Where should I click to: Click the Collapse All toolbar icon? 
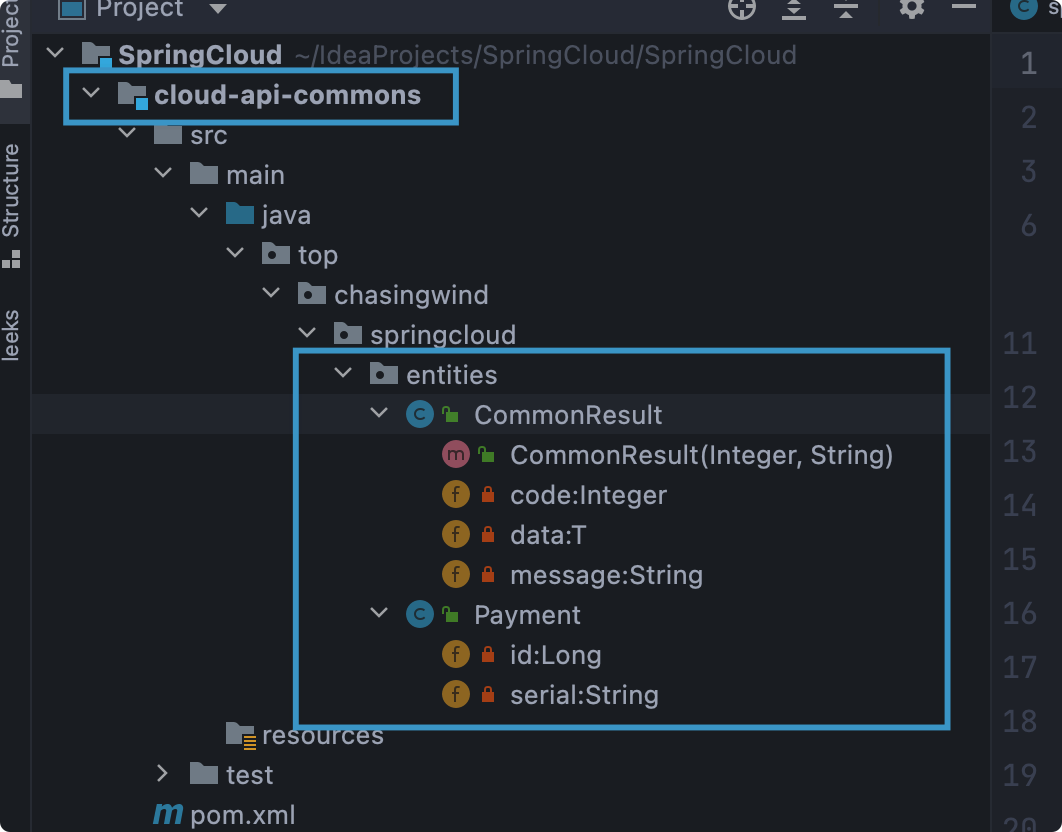tap(846, 9)
